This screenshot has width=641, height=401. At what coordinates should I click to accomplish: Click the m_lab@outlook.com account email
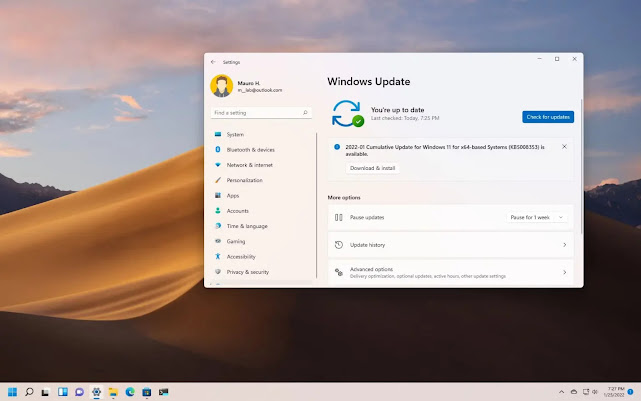pyautogui.click(x=260, y=90)
